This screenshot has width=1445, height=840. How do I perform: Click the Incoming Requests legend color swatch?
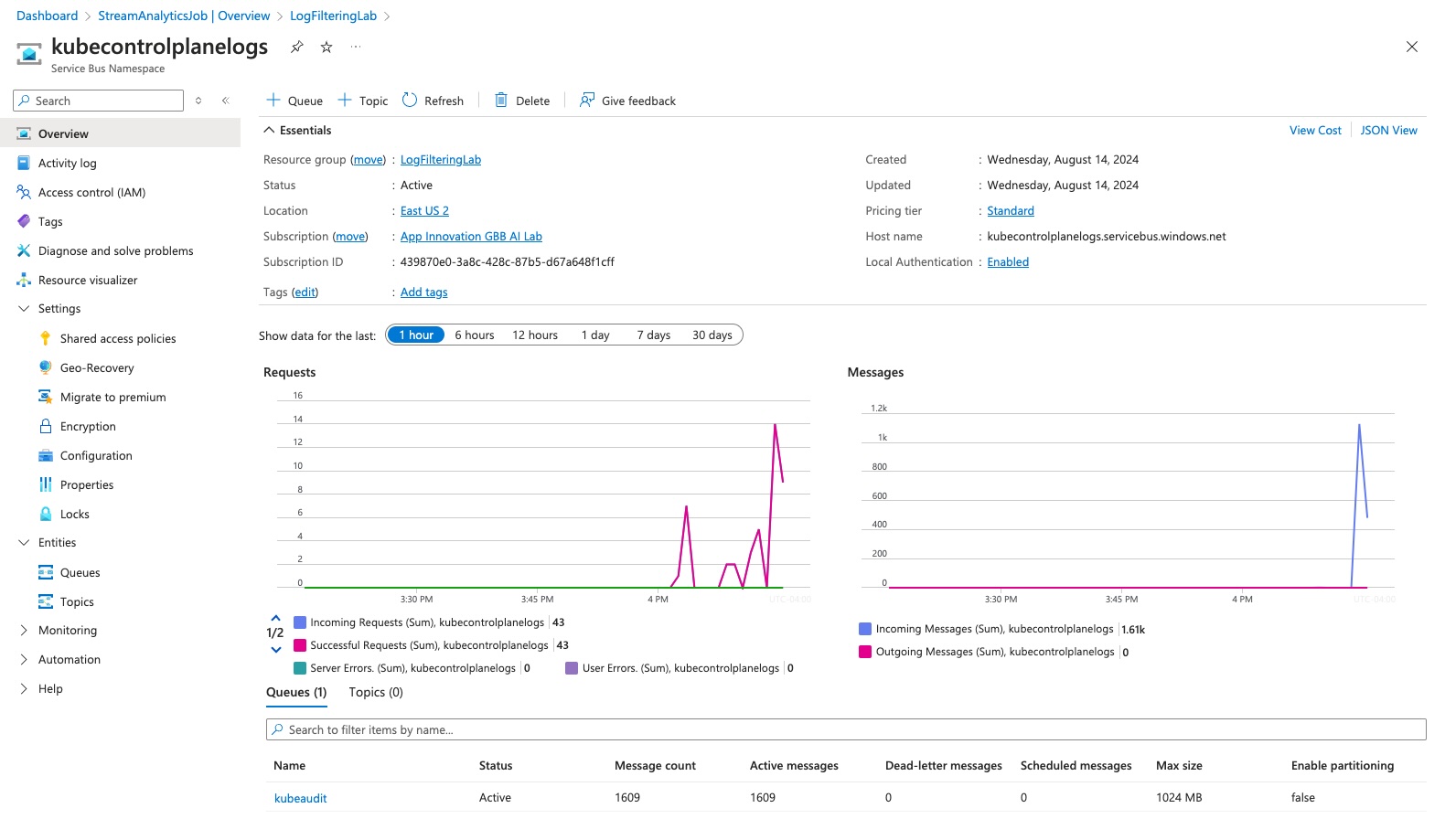(300, 622)
